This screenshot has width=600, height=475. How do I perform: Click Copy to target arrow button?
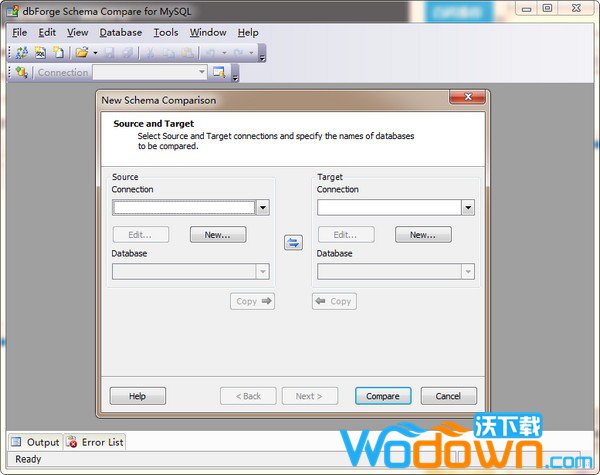point(253,301)
